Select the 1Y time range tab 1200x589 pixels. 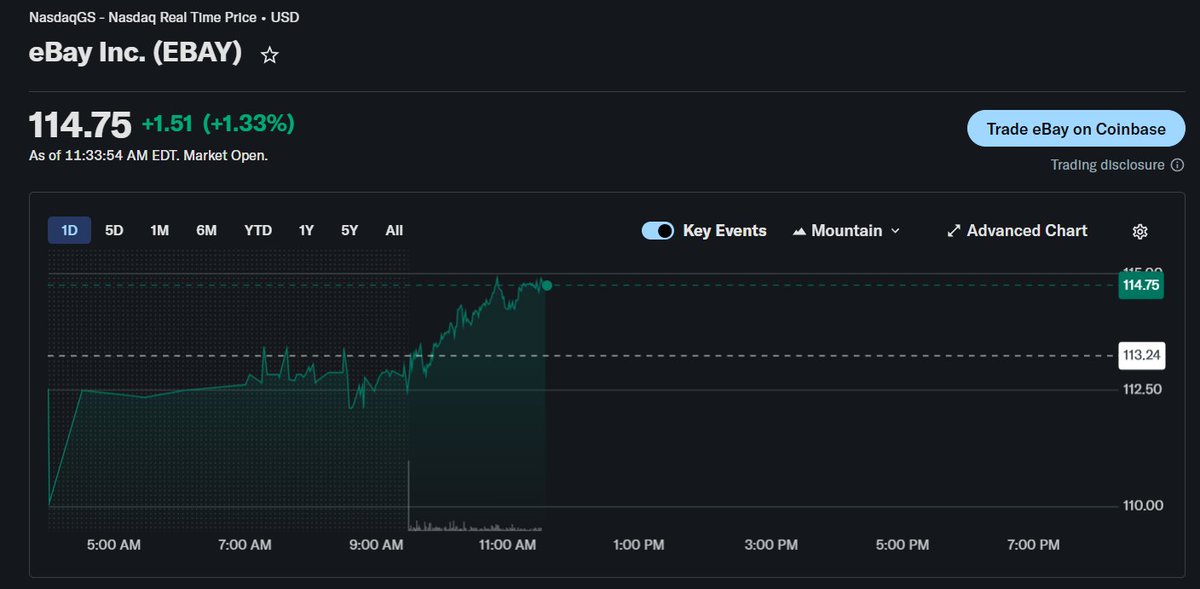pyautogui.click(x=306, y=230)
